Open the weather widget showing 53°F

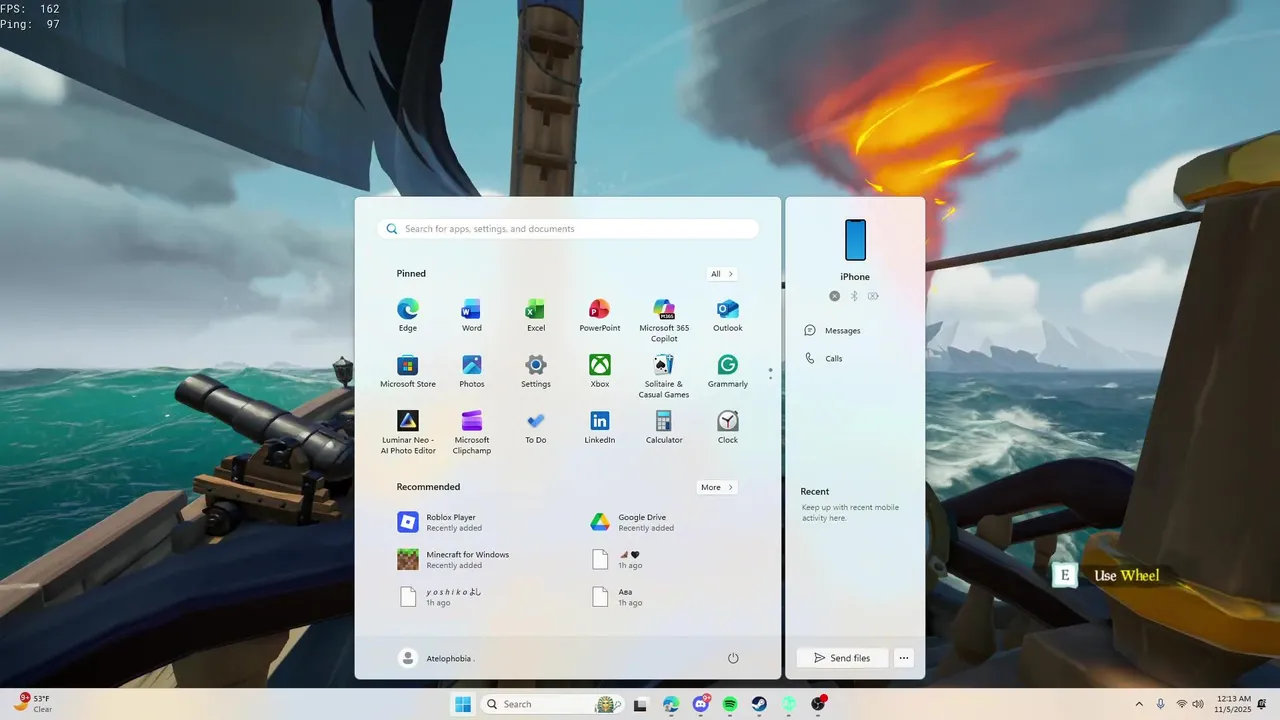pyautogui.click(x=32, y=704)
